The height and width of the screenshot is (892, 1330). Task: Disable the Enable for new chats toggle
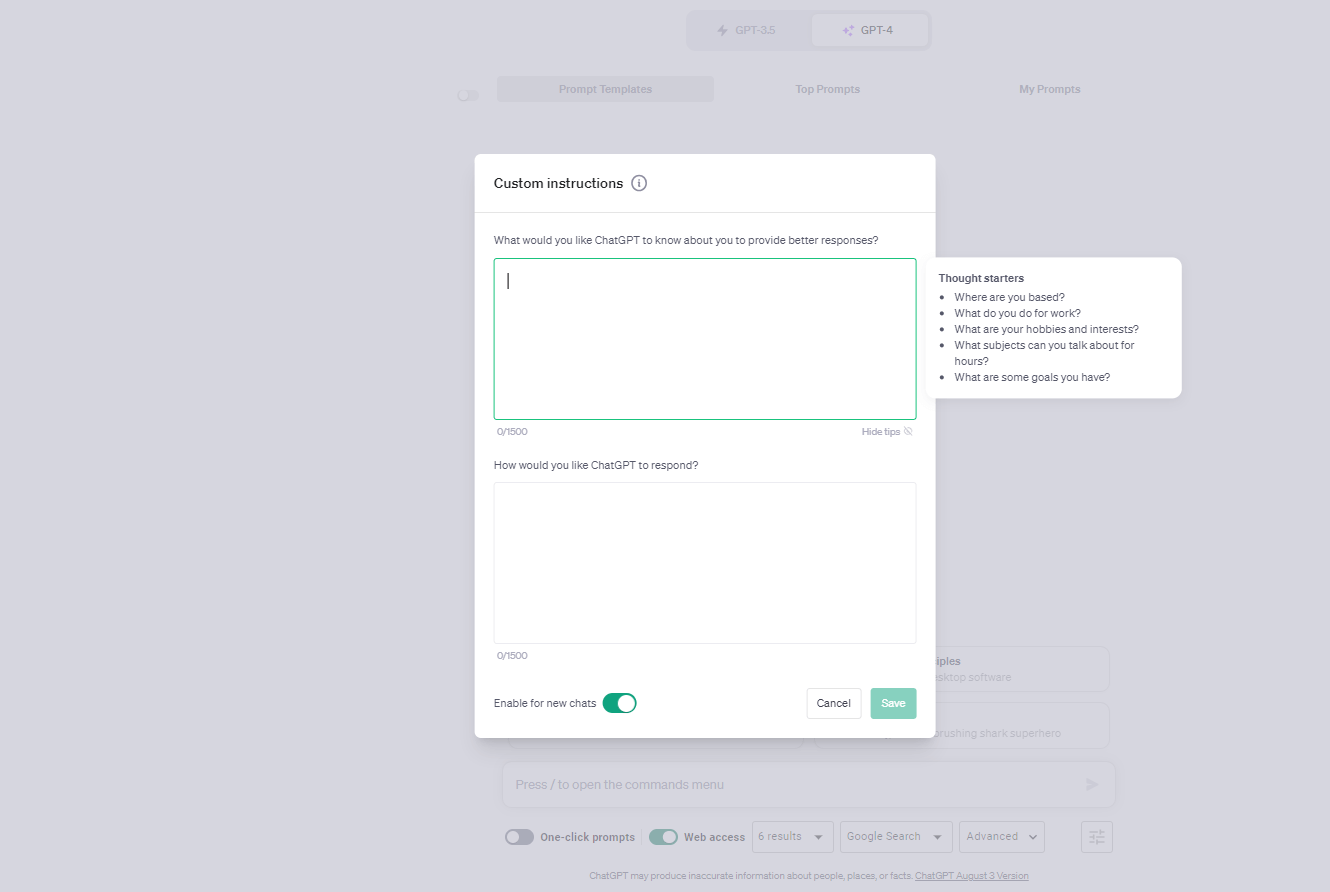[x=620, y=703]
